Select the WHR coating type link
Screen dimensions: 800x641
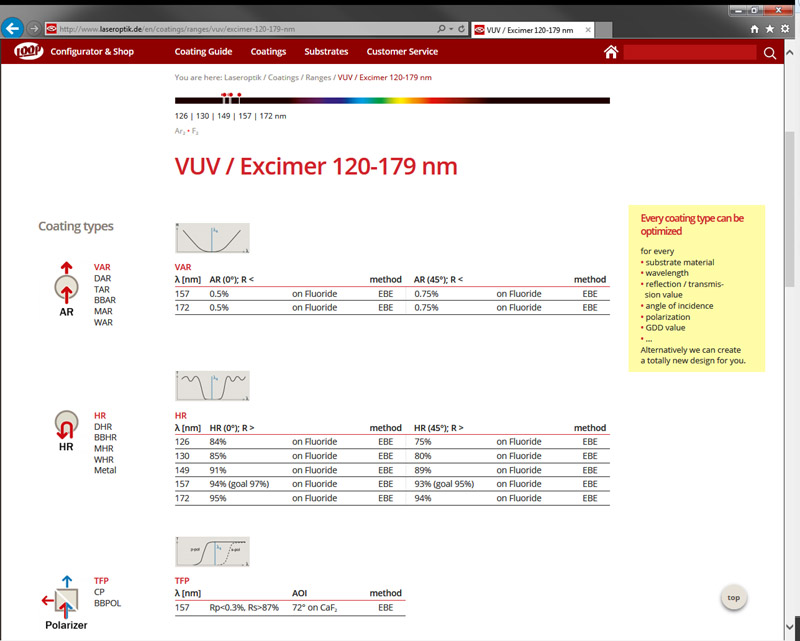coord(104,459)
